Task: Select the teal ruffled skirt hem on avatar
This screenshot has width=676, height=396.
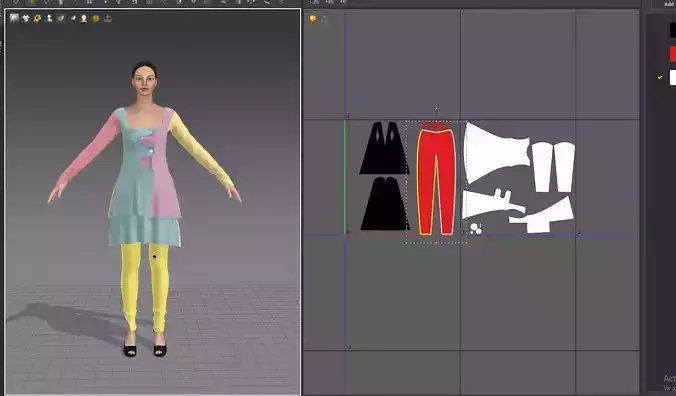Action: pyautogui.click(x=144, y=231)
